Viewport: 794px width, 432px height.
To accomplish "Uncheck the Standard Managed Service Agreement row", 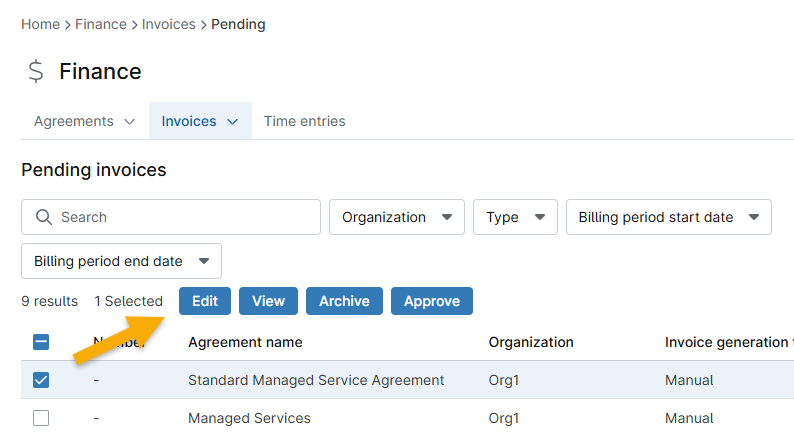I will pos(41,380).
